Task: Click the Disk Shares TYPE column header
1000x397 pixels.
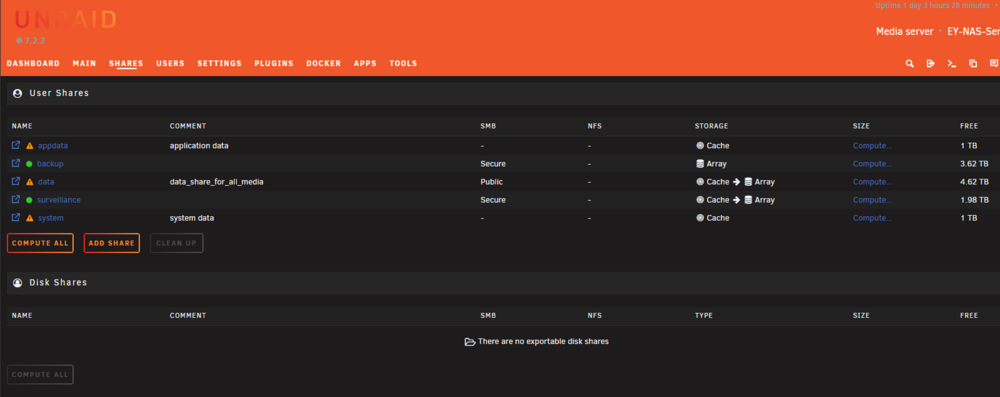Action: tap(703, 315)
